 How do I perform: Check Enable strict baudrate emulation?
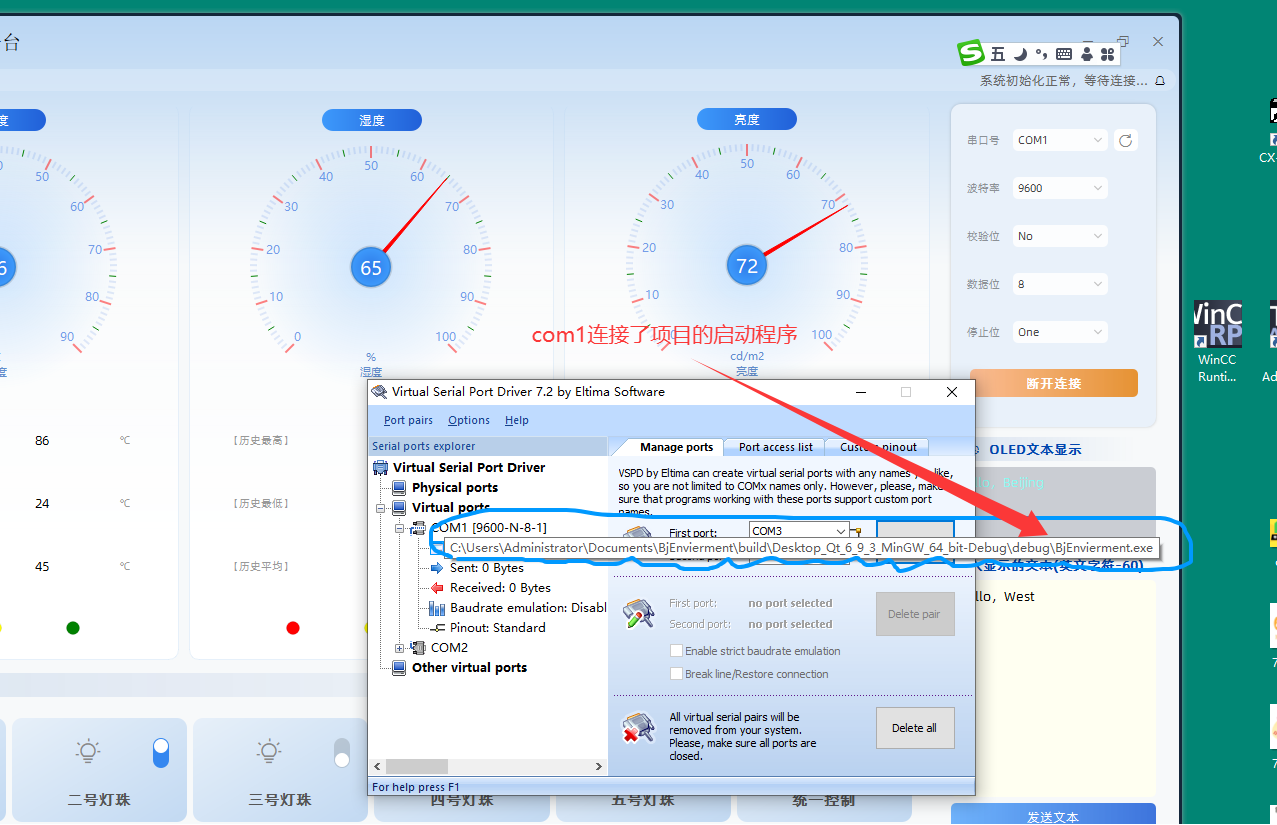(x=676, y=651)
